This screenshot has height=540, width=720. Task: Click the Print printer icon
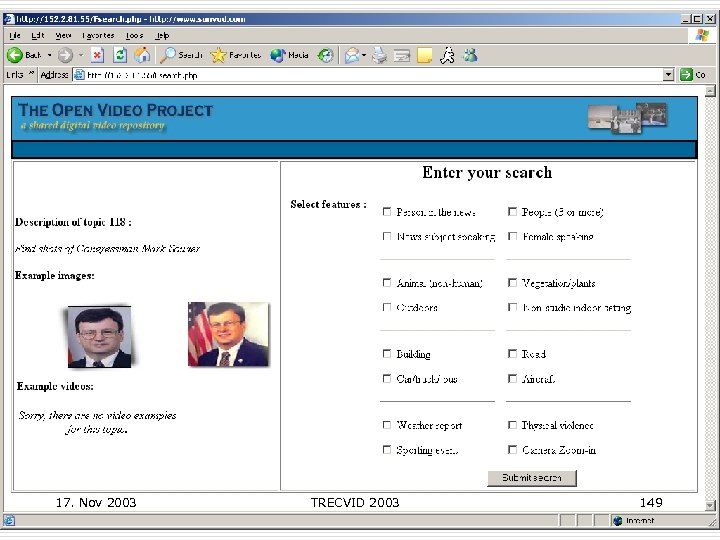pos(380,55)
